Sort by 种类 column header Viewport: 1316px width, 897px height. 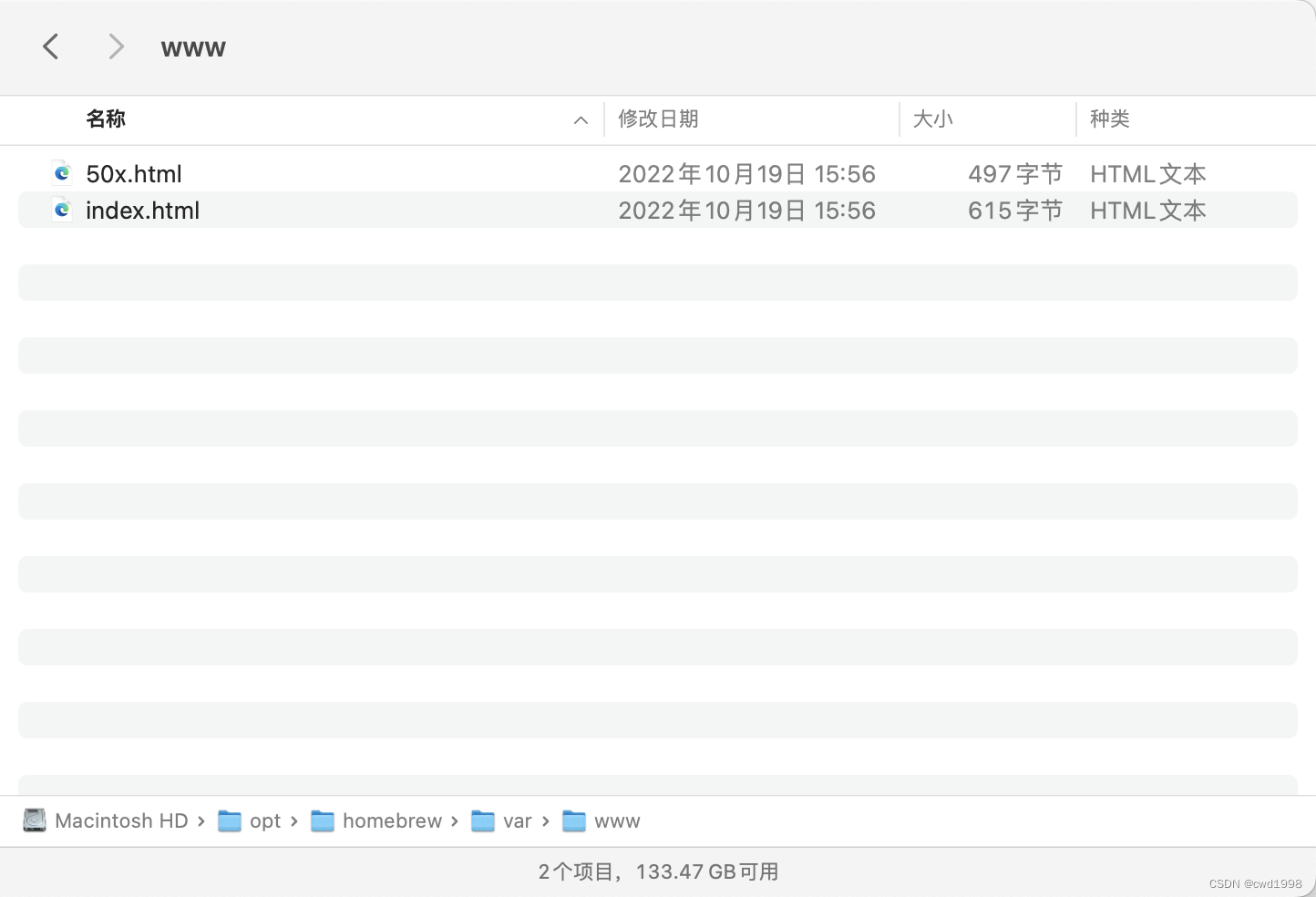tap(1109, 119)
